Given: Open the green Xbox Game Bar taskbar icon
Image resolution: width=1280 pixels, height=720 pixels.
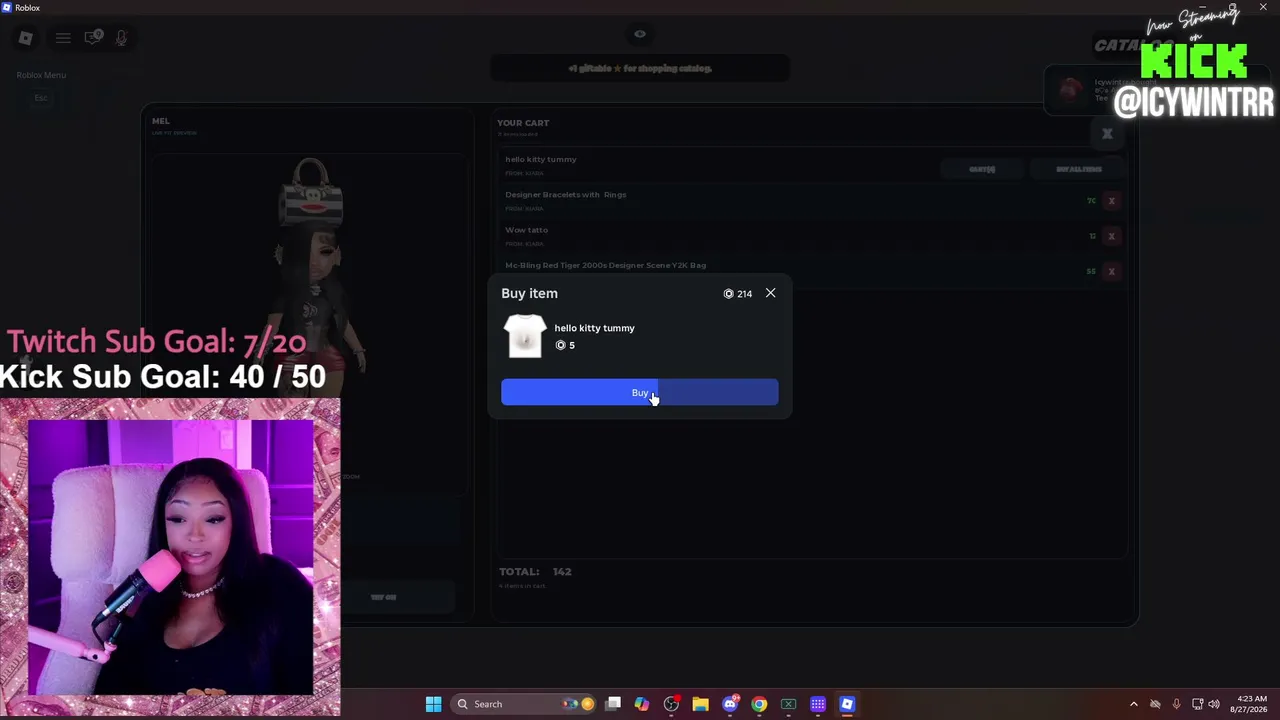Looking at the screenshot, I should [x=788, y=704].
